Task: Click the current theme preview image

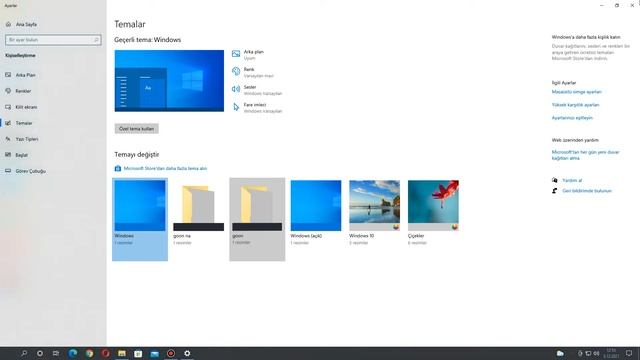Action: coord(169,81)
